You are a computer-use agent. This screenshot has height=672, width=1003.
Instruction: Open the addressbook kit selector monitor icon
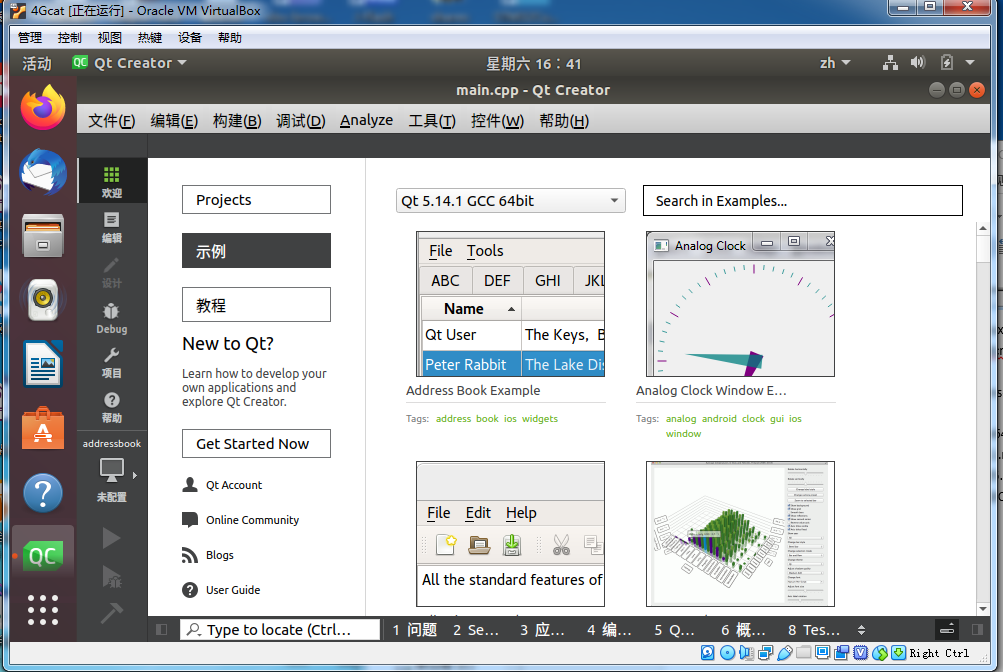click(x=111, y=470)
